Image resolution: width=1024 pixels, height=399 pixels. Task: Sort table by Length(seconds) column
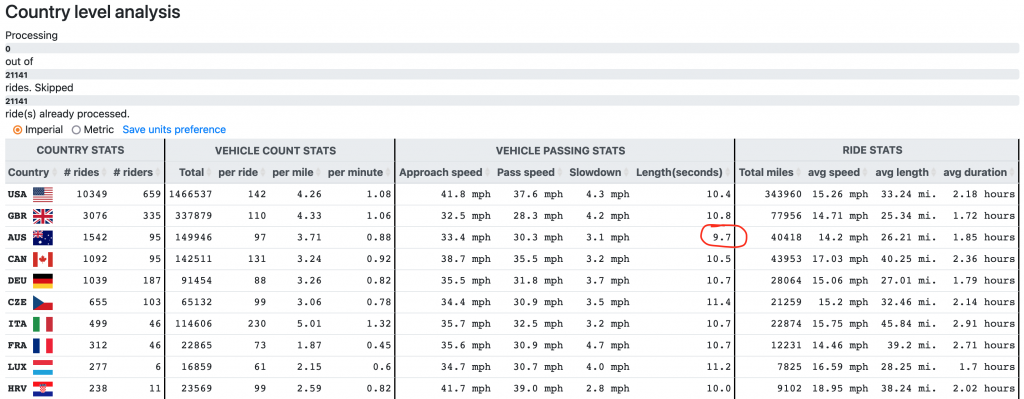(x=683, y=172)
